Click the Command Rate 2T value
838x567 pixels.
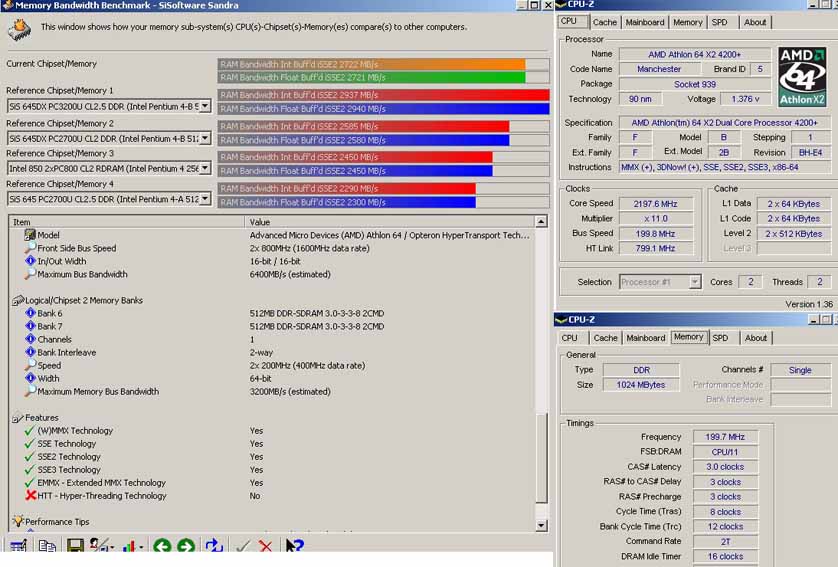[725, 541]
